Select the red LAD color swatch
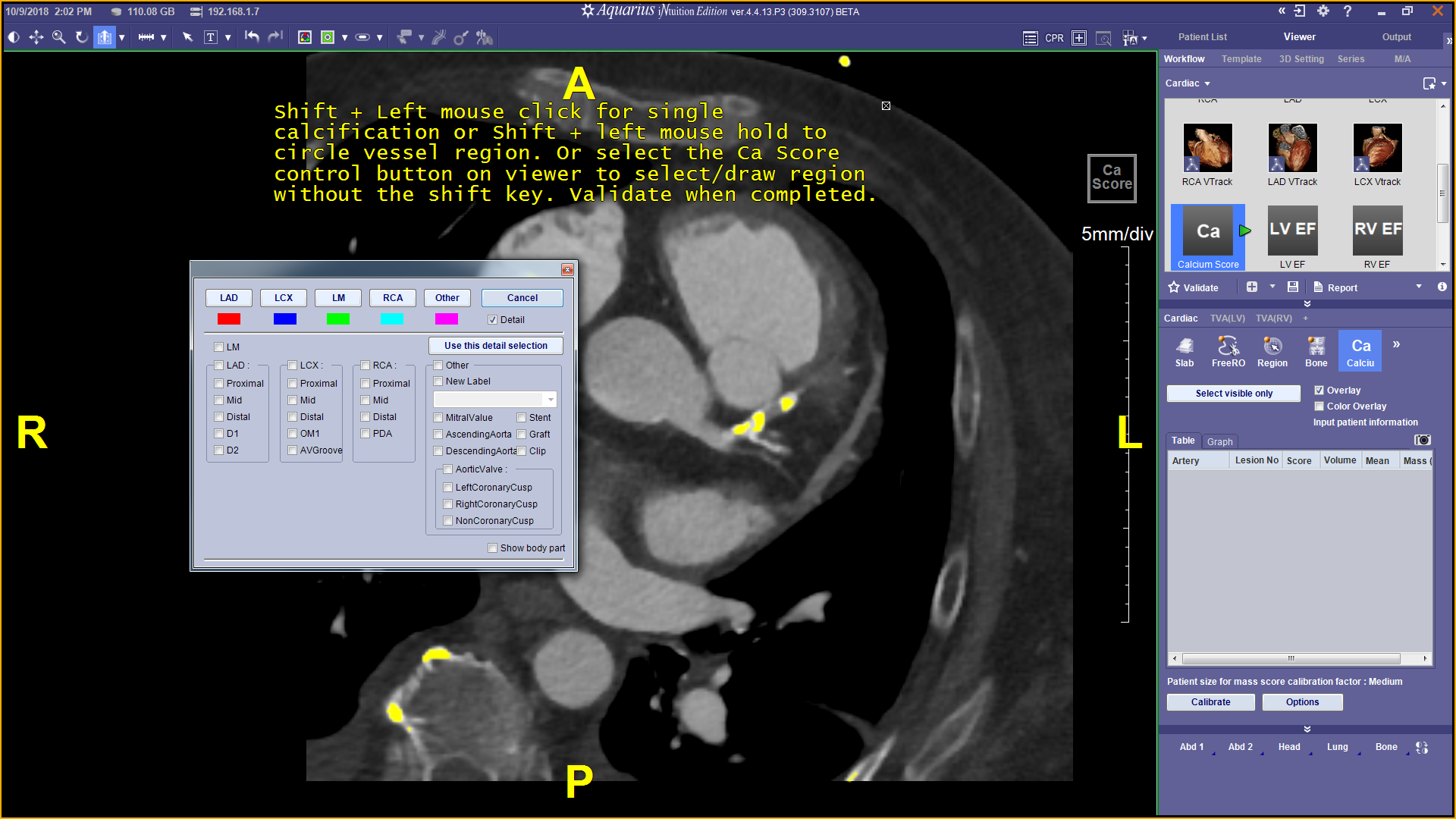The width and height of the screenshot is (1456, 819). point(229,319)
